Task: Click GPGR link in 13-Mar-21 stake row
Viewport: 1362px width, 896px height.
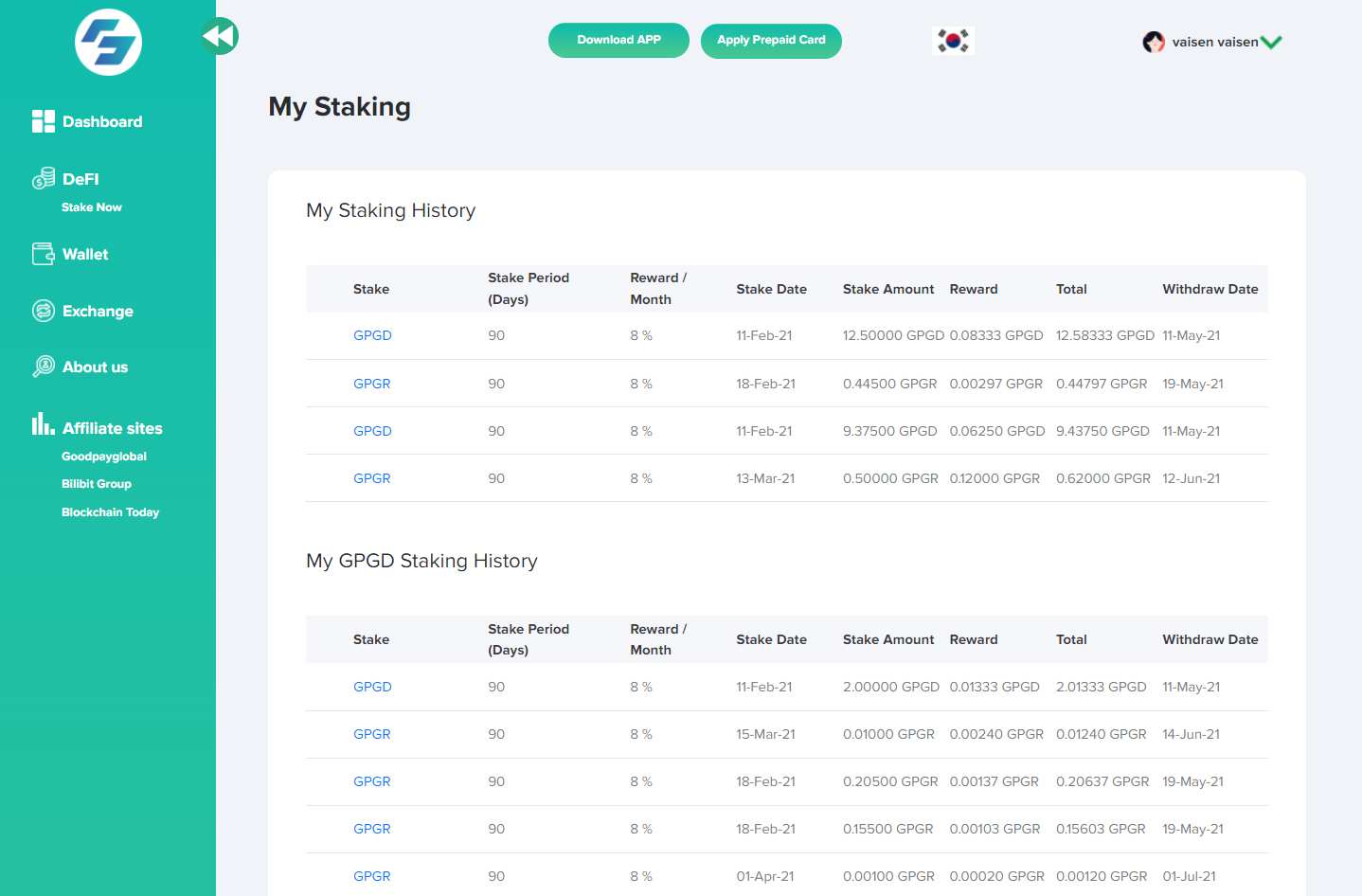Action: click(371, 478)
